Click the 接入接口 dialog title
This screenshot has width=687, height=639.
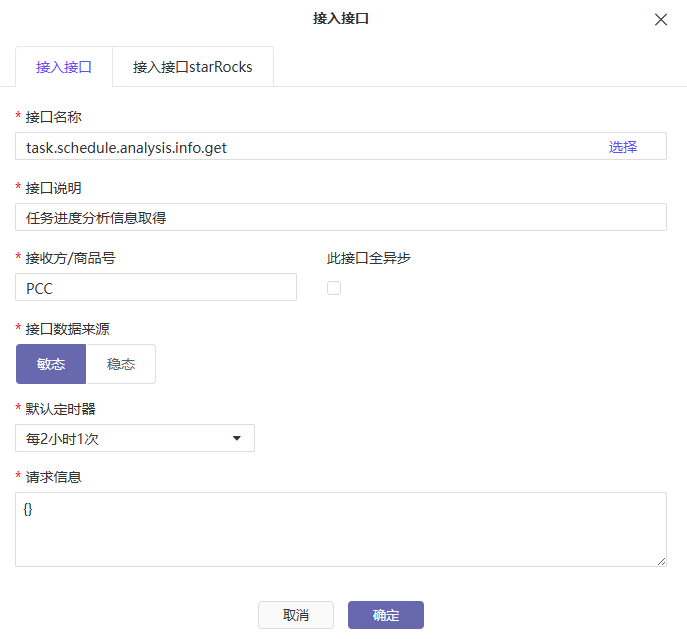point(342,18)
